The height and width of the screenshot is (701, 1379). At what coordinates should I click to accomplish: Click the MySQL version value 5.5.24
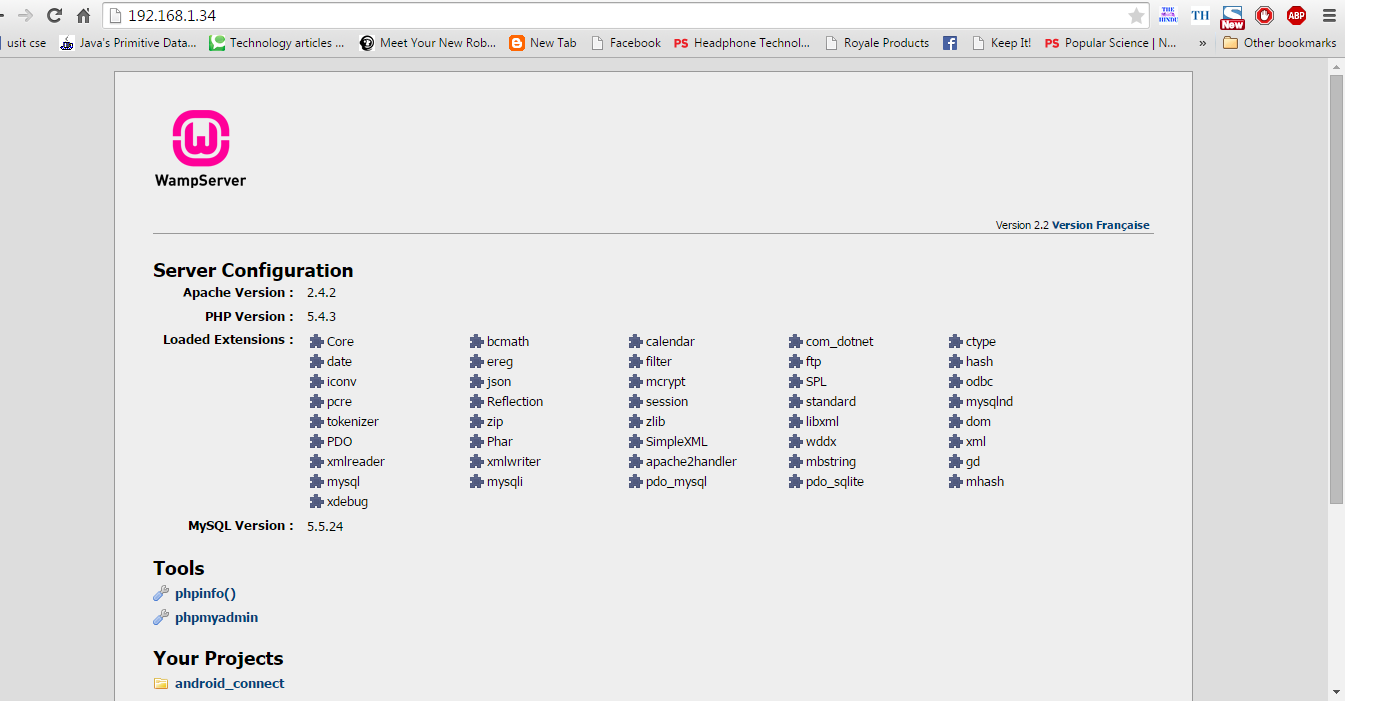325,526
